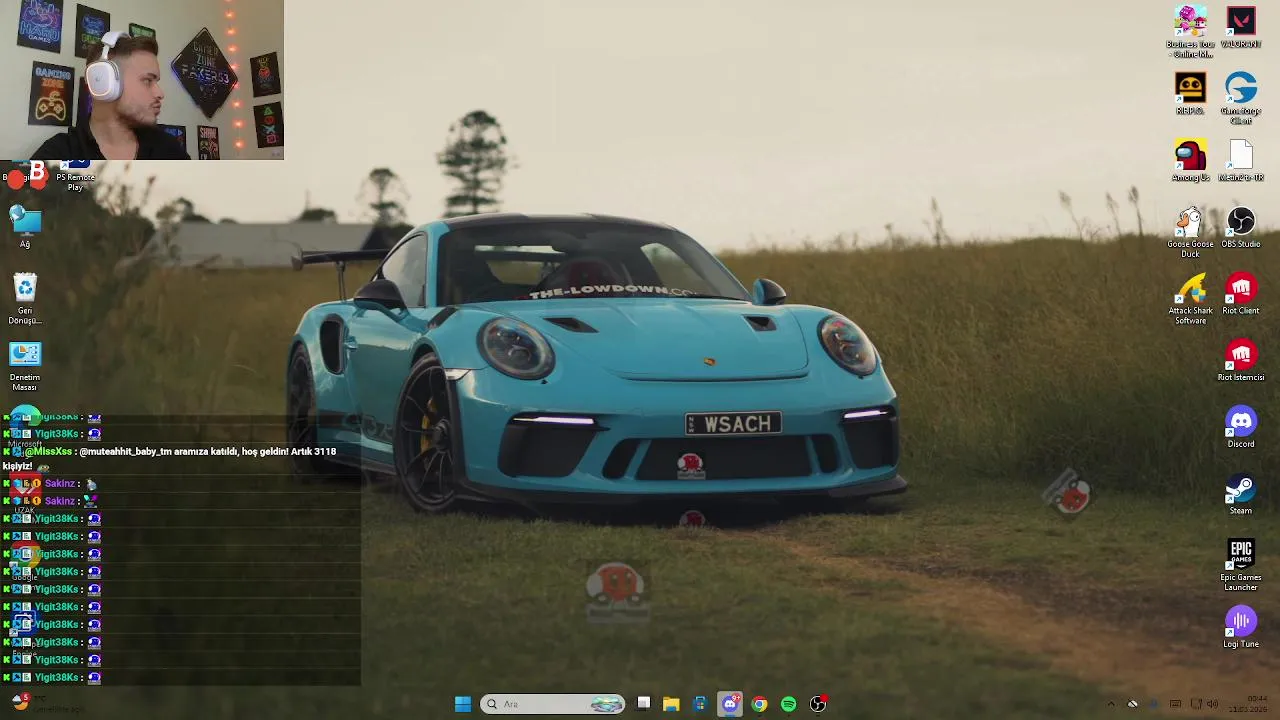Screen dimensions: 1280x720
Task: Open the Ağ network desktop icon
Action: click(25, 226)
